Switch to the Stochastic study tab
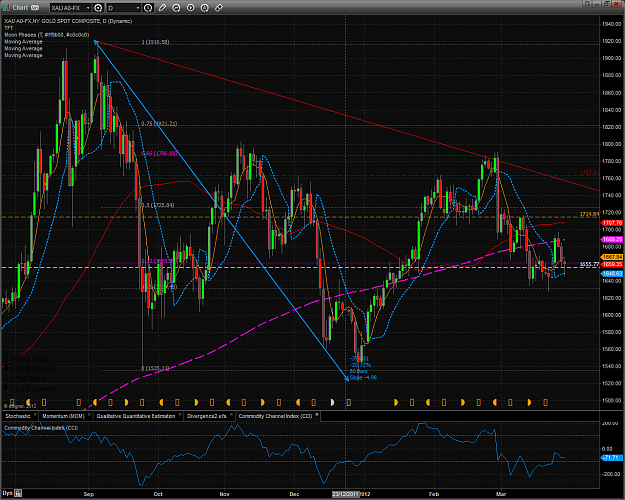 pos(18,416)
